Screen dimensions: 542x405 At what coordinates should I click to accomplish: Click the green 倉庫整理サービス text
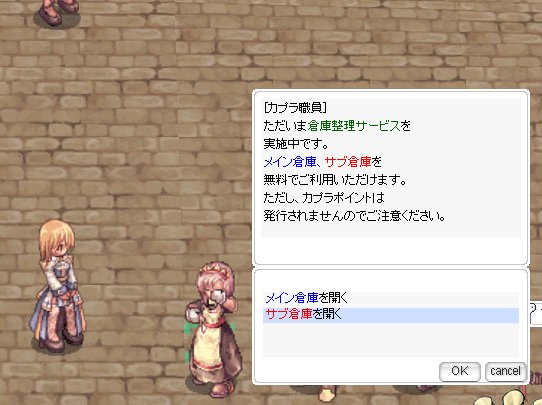[354, 126]
